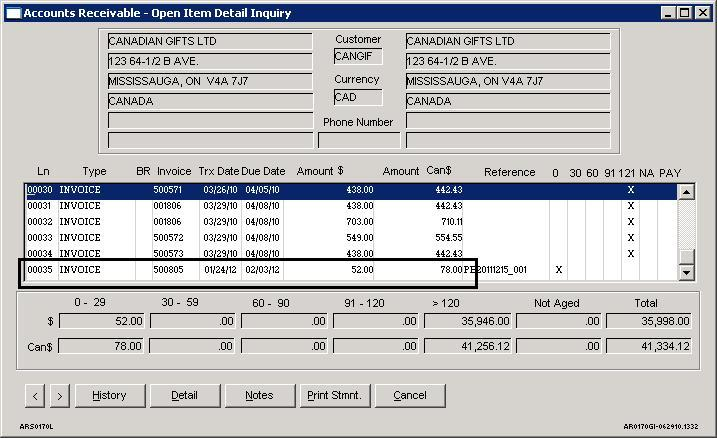Click the > 120 dollar total 35,946.00
Screen dimensions: 717x438
coord(467,321)
